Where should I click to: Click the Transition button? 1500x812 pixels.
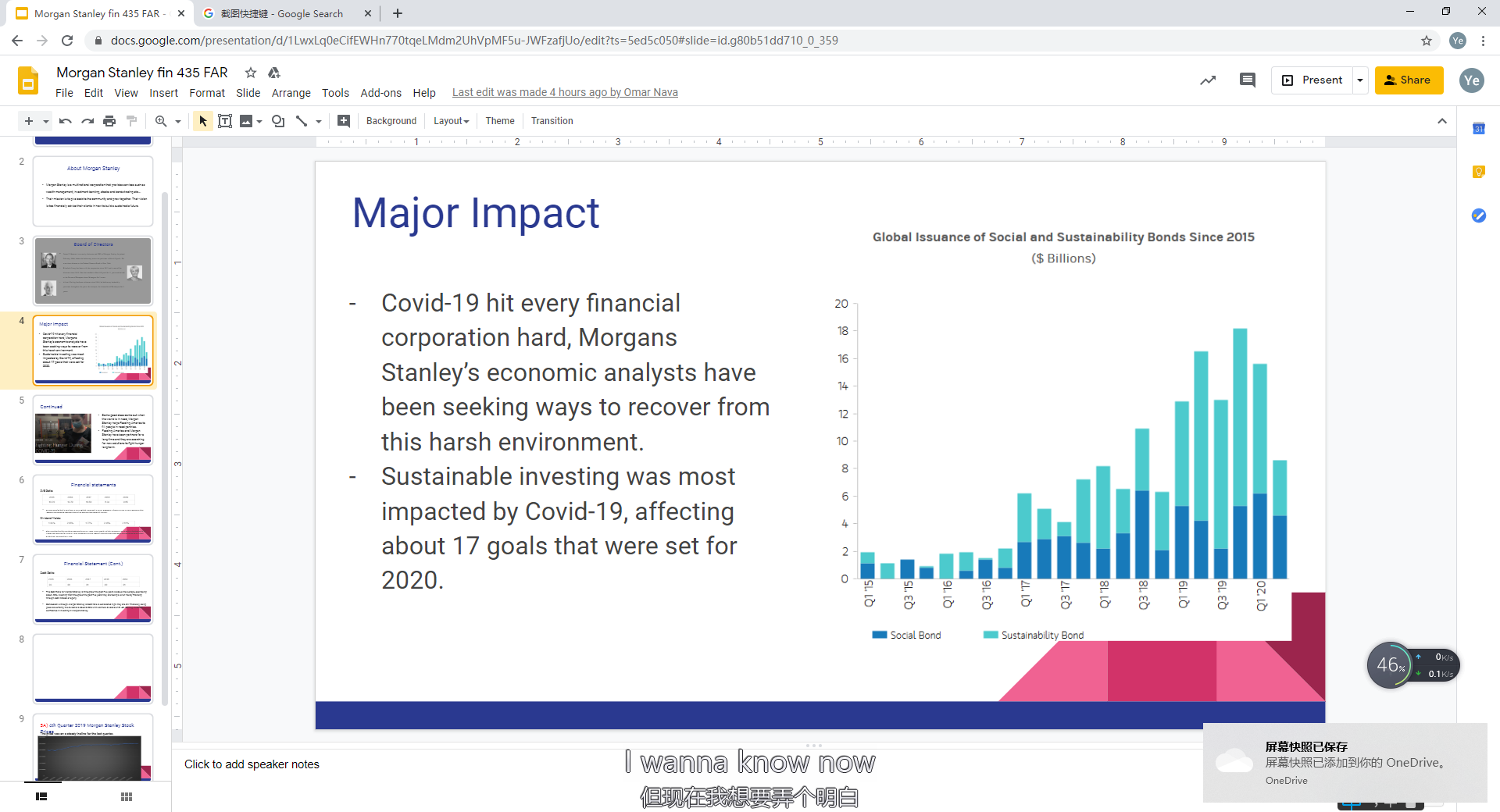(552, 121)
